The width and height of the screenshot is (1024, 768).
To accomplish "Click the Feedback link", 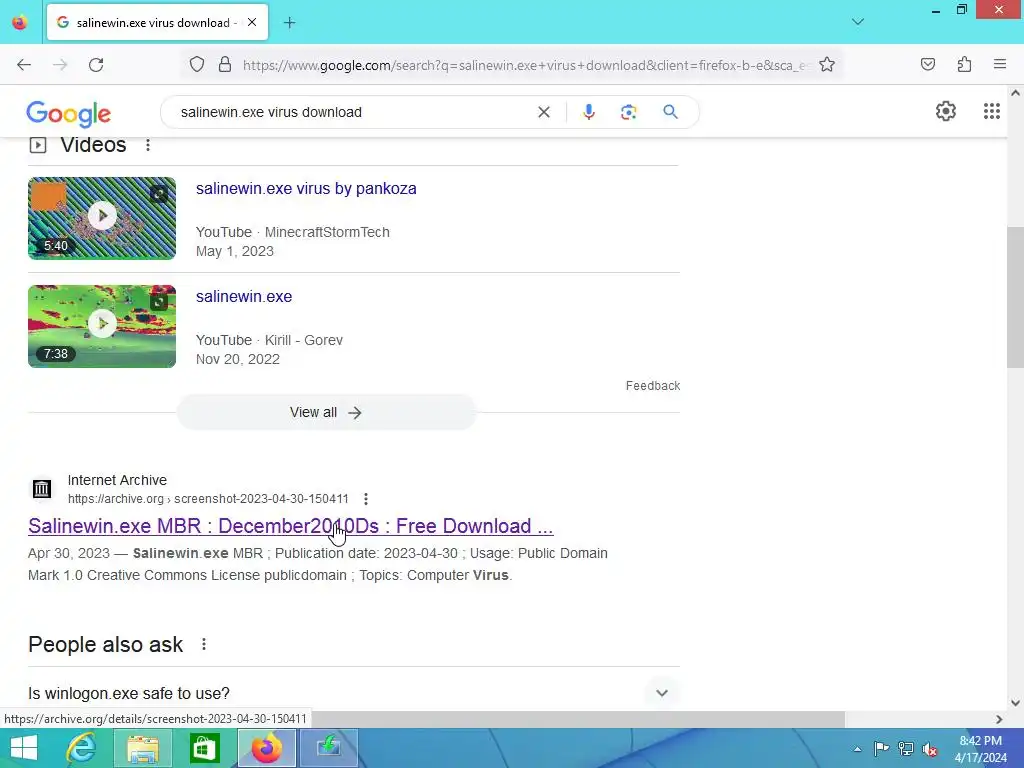I will (x=653, y=386).
